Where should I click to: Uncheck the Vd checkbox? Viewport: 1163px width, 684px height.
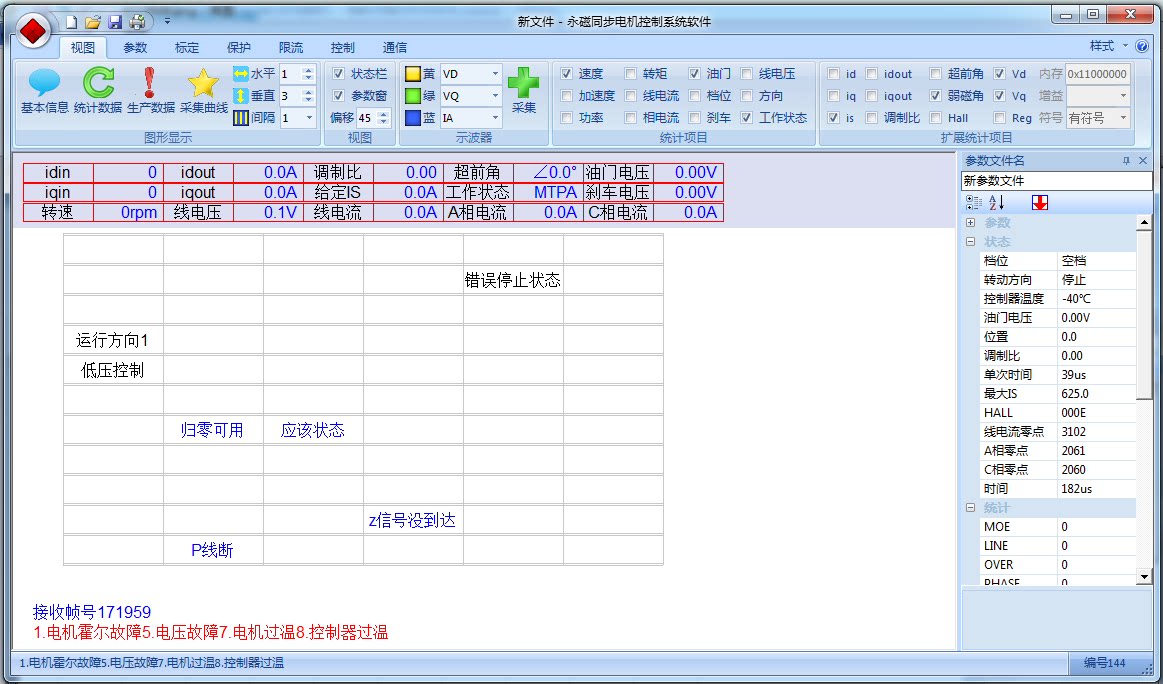[x=999, y=73]
